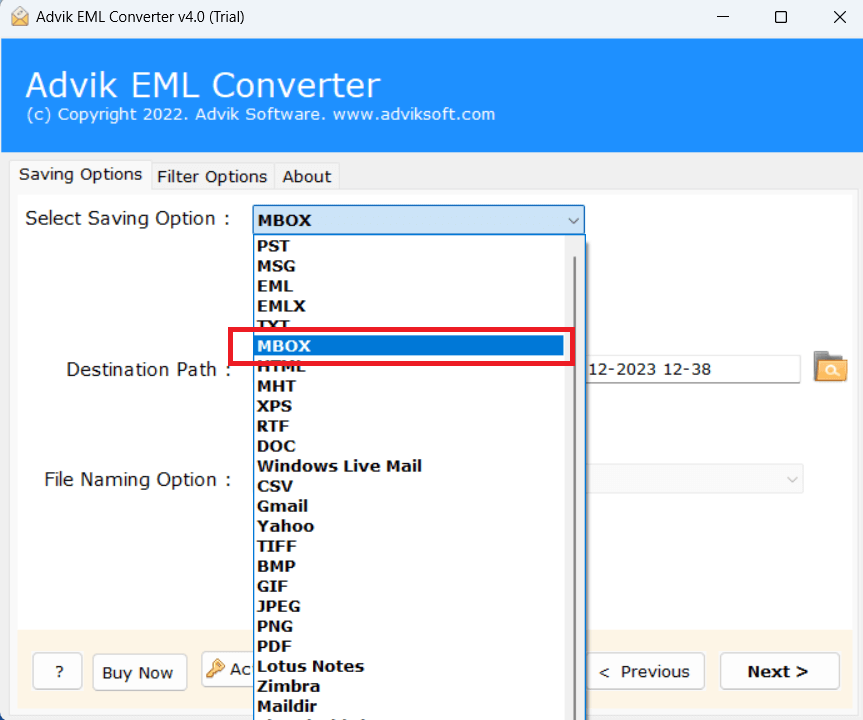Viewport: 863px width, 720px height.
Task: Select GIF image format
Action: pyautogui.click(x=409, y=586)
